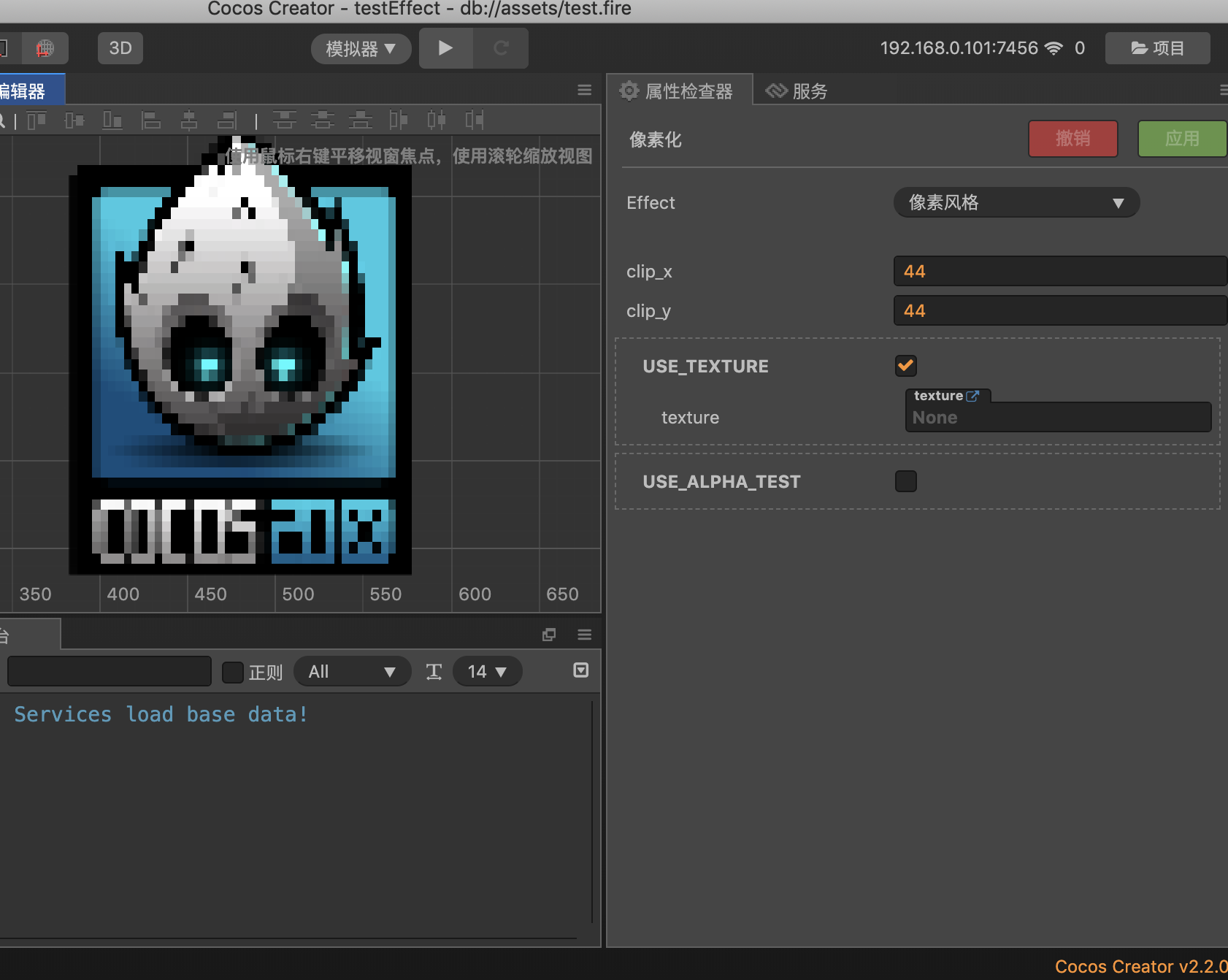Screen dimensions: 1228x980
Task: Open the scene editor panel menu
Action: pos(584,90)
